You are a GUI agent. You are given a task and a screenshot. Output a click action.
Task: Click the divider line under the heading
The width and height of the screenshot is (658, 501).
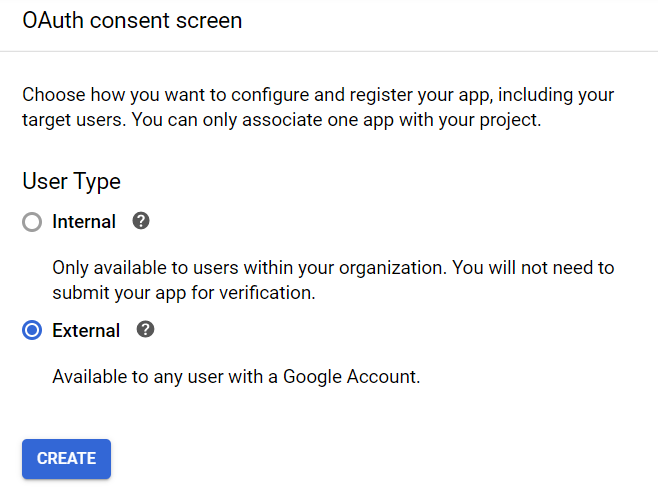point(329,51)
